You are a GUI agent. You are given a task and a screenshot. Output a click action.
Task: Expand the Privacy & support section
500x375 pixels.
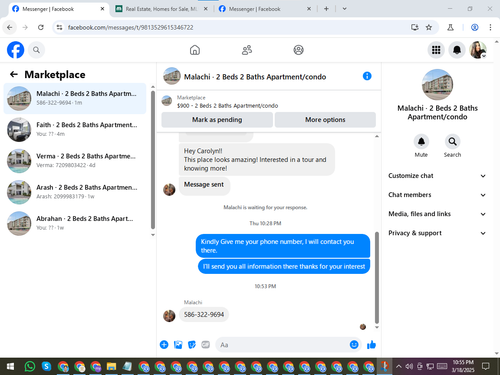click(x=437, y=233)
